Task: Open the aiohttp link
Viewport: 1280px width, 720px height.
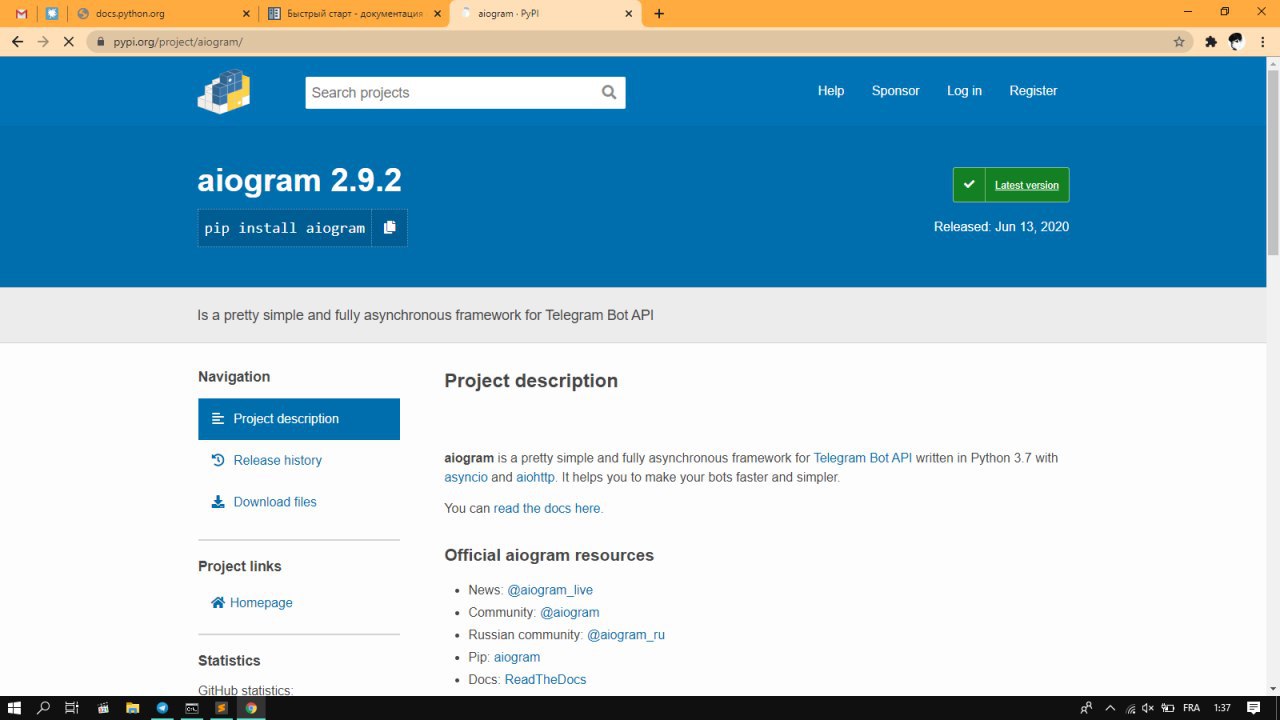Action: point(535,478)
